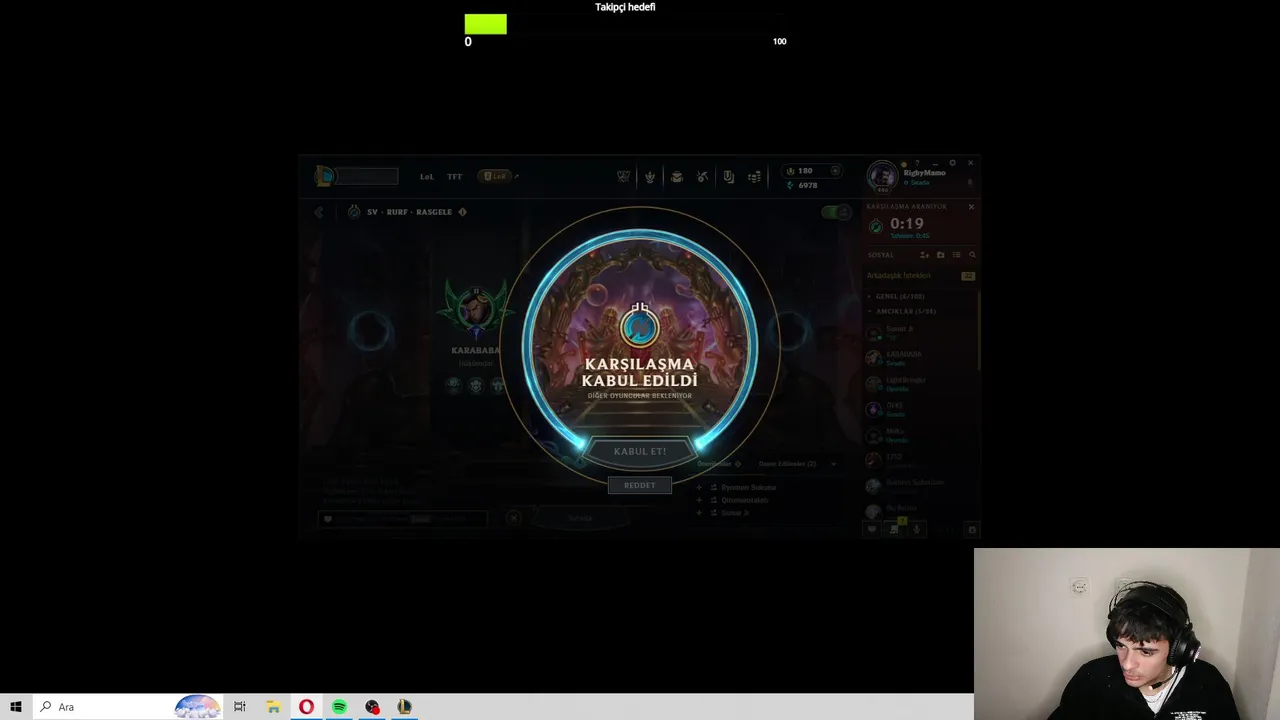Viewport: 1280px width, 720px height.
Task: Open Arkadaşlık İstekleri friend requests
Action: click(x=920, y=275)
